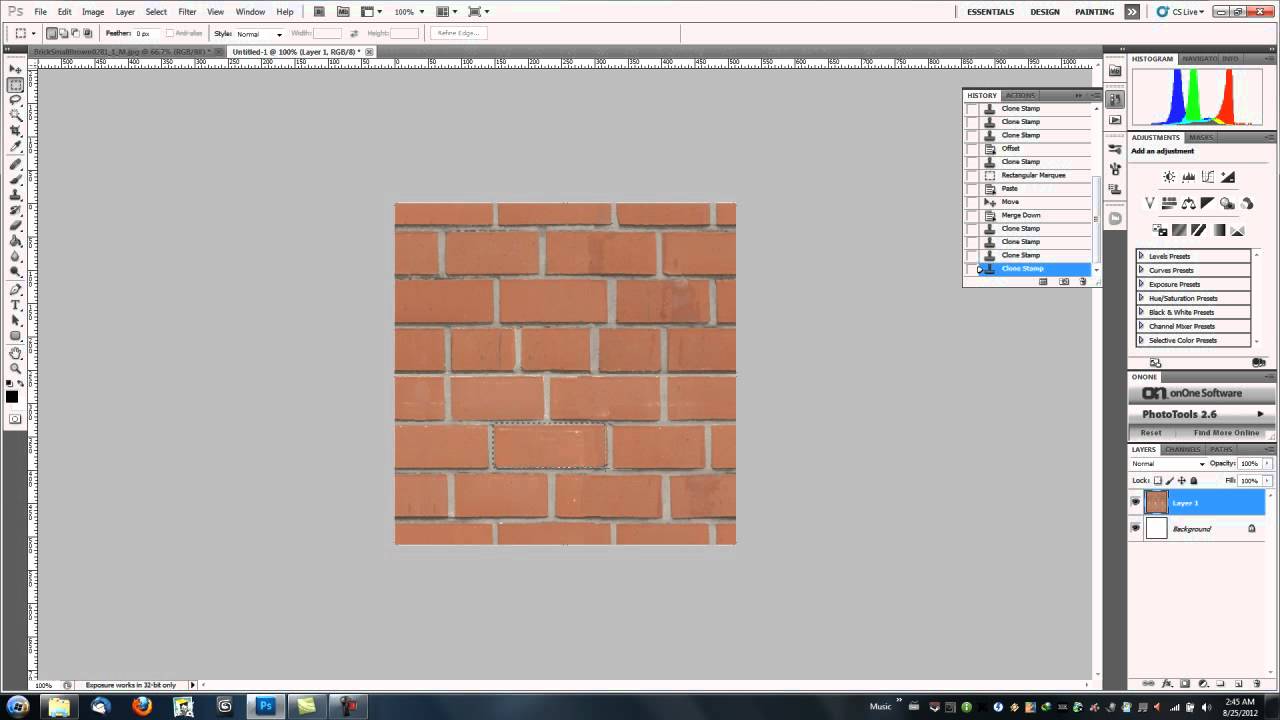
Task: Click the foreground color swatch
Action: [12, 396]
